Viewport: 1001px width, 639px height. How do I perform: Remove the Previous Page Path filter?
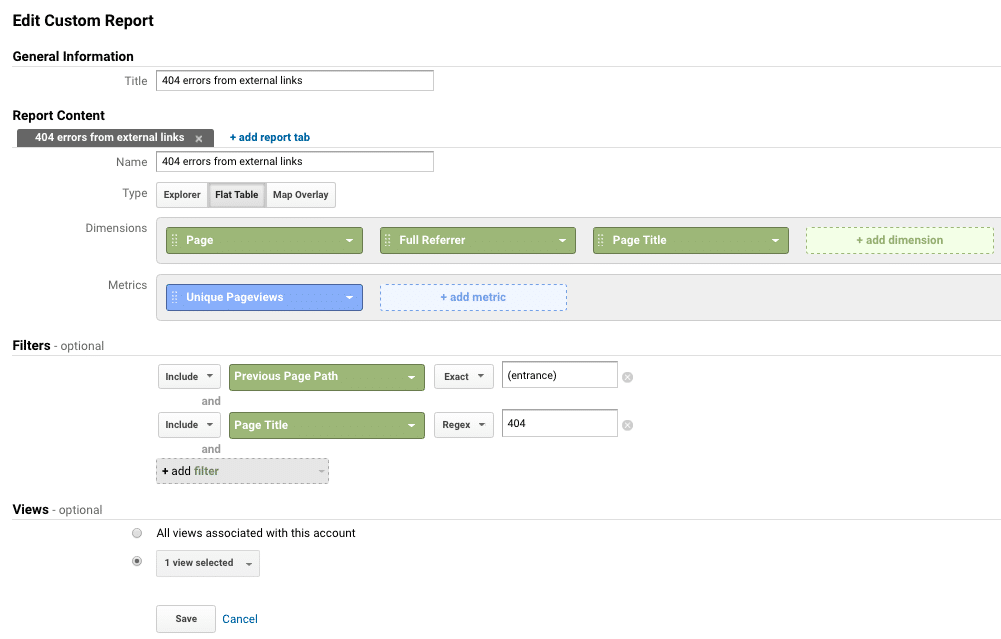click(628, 376)
